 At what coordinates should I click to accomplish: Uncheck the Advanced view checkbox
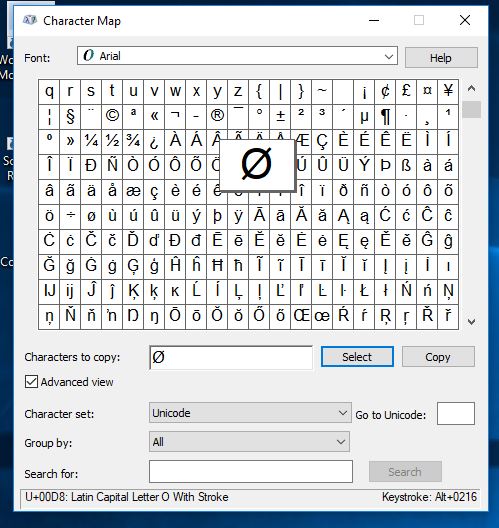pos(31,382)
